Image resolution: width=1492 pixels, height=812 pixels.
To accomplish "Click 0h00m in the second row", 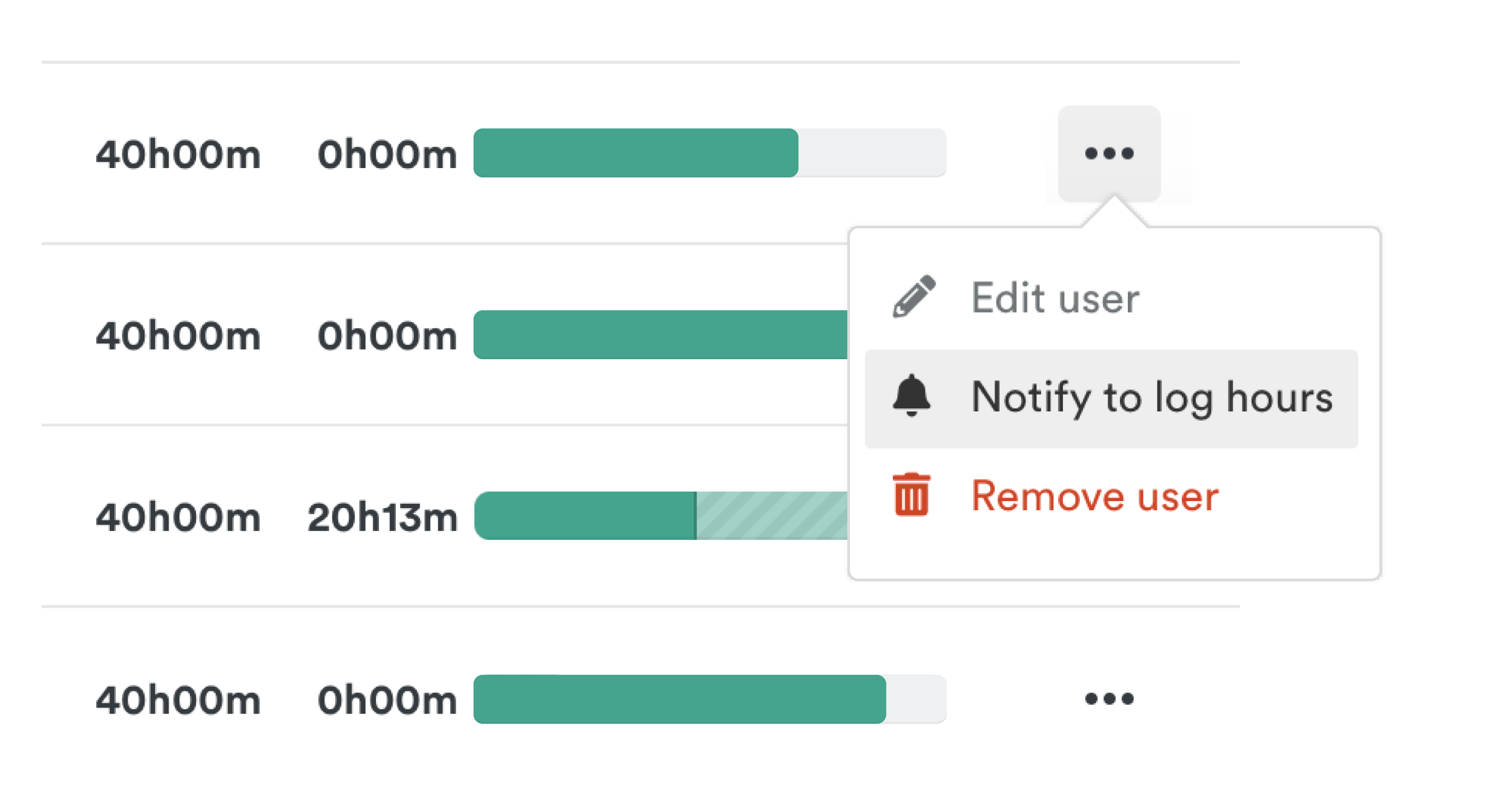I will (x=387, y=336).
